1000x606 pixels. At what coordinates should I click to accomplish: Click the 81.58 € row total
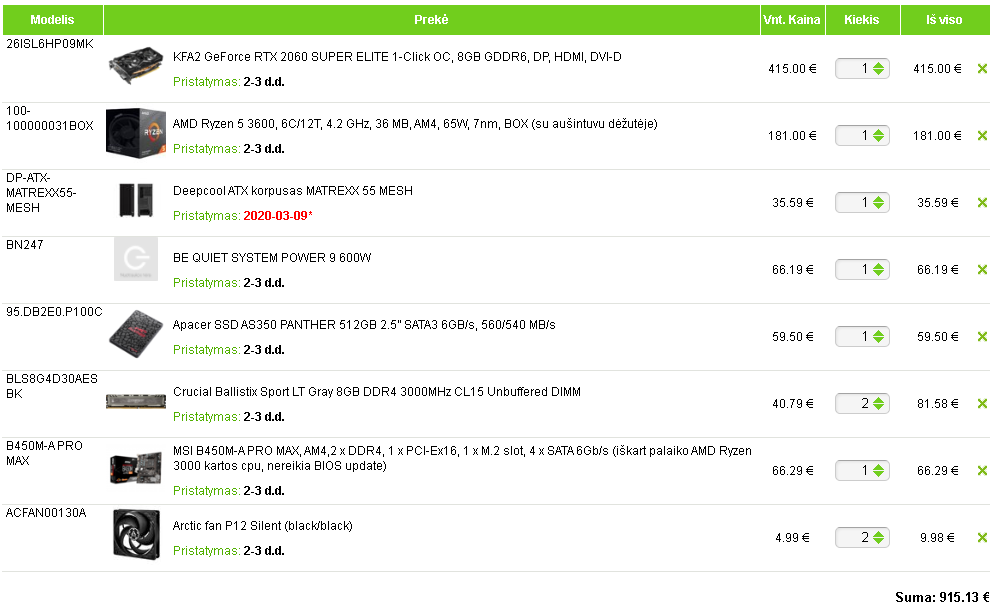(938, 404)
